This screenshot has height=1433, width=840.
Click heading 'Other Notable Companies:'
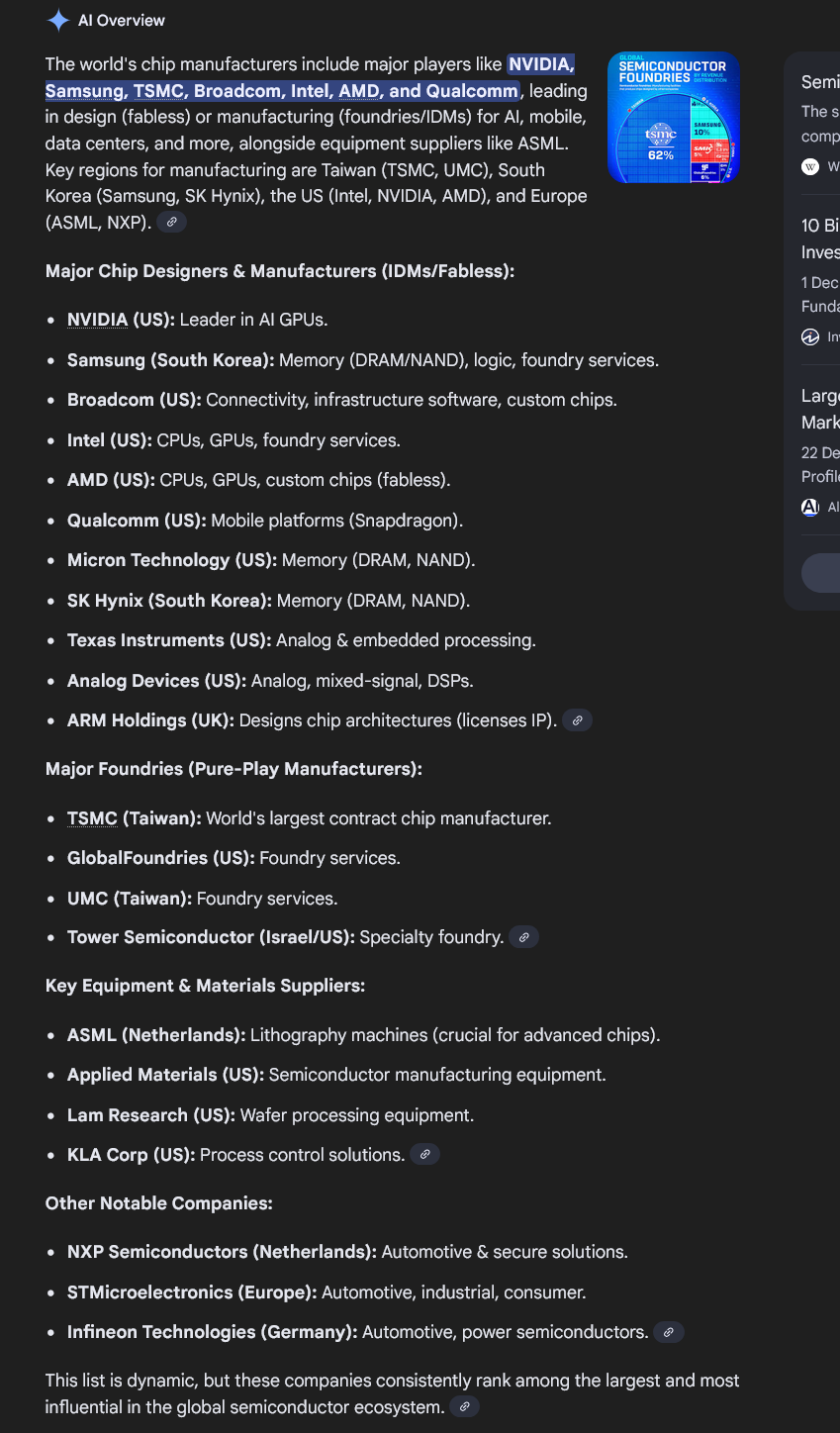point(159,1203)
